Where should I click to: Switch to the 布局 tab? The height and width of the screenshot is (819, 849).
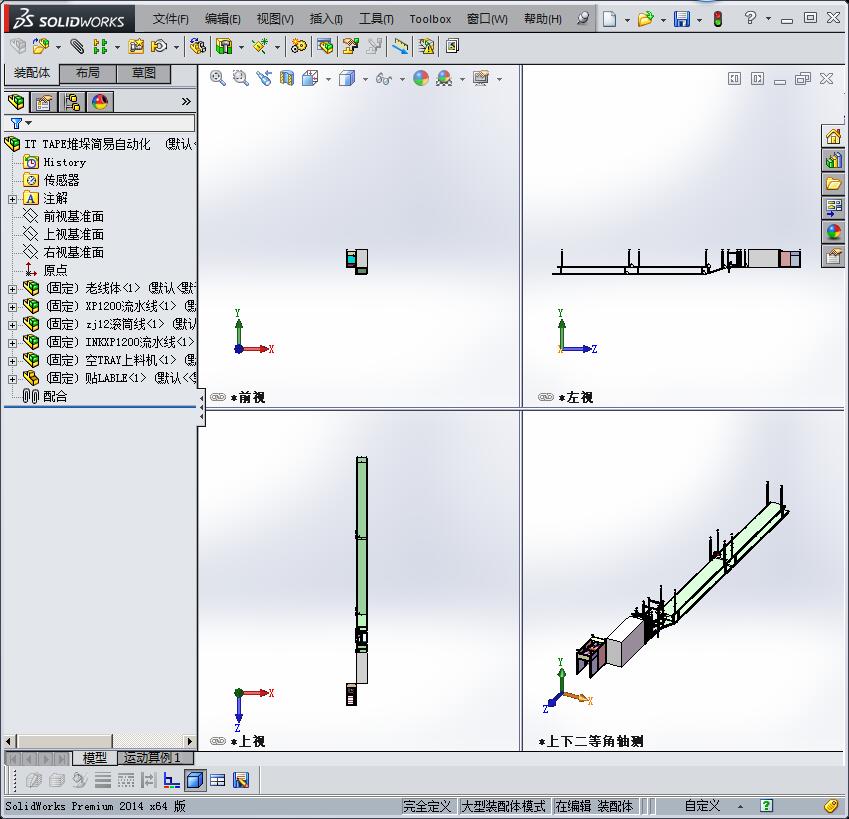tap(87, 73)
